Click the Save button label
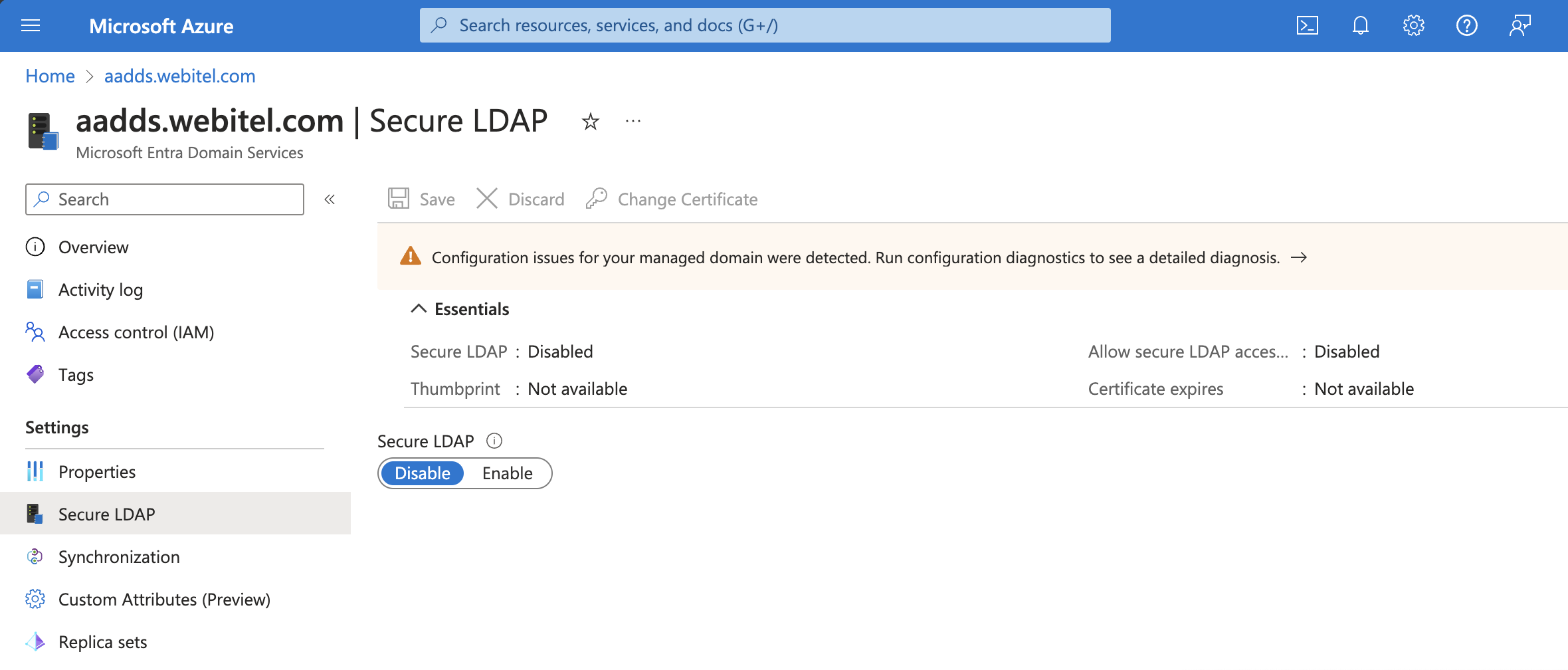Image resolution: width=1568 pixels, height=670 pixels. (437, 199)
